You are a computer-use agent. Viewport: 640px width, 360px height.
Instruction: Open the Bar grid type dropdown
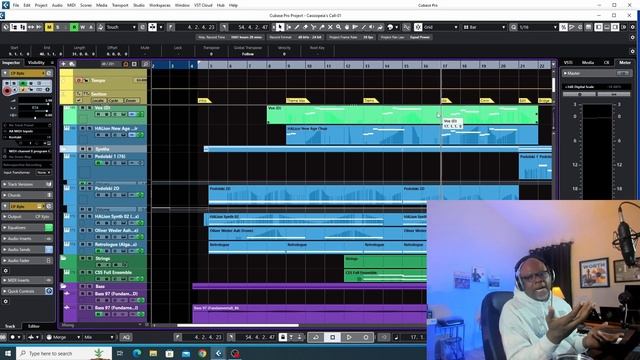[484, 27]
